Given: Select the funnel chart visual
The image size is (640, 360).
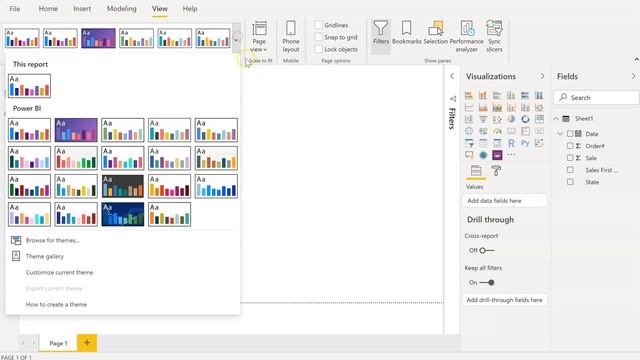Looking at the screenshot, I should (483, 119).
